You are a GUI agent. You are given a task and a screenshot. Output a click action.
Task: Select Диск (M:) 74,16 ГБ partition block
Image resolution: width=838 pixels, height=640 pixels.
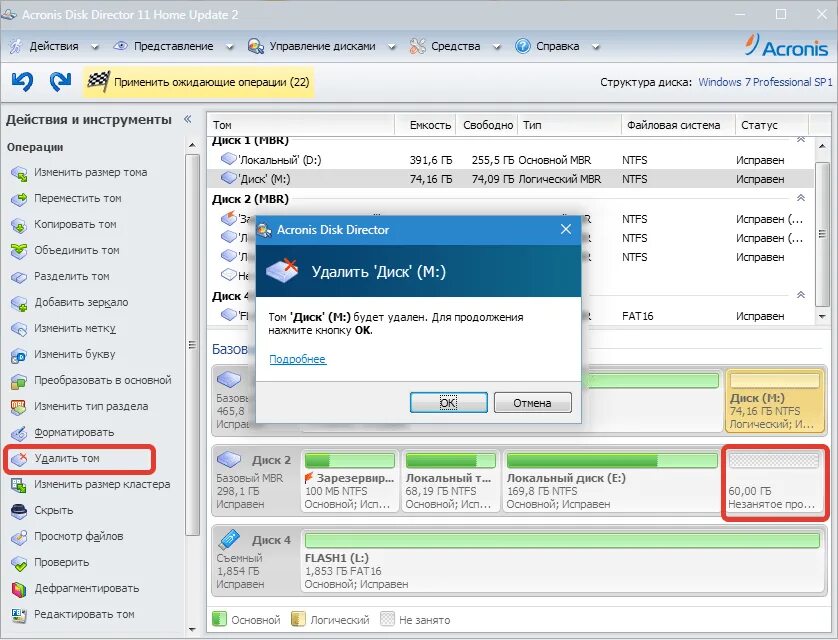pos(774,401)
